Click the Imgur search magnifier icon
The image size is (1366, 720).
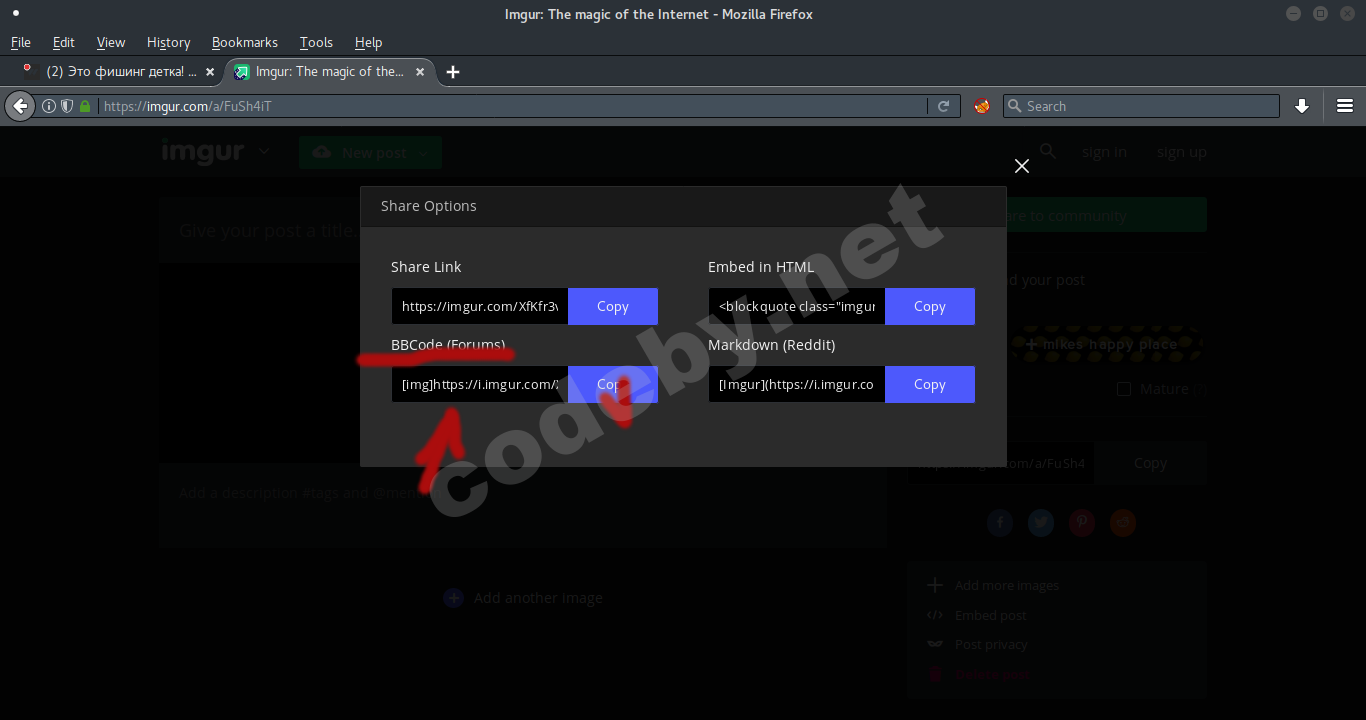(1048, 151)
